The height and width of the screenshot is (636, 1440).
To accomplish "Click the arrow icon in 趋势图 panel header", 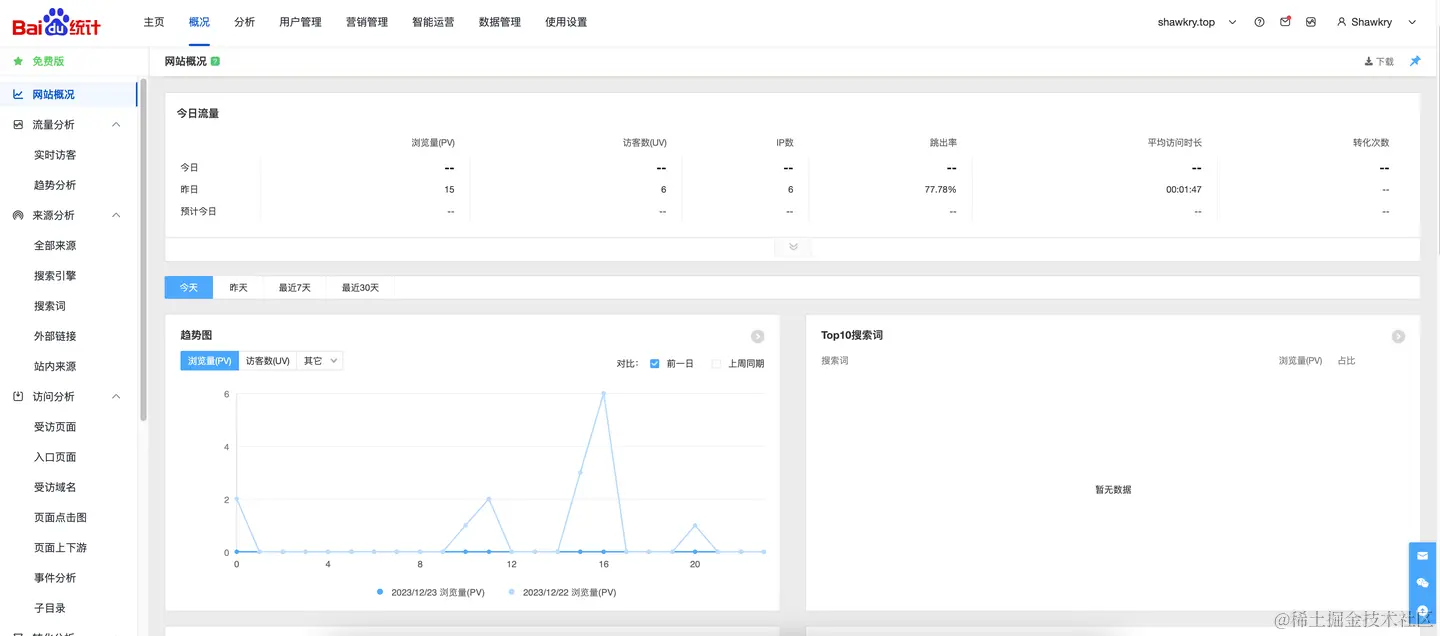I will [x=758, y=336].
